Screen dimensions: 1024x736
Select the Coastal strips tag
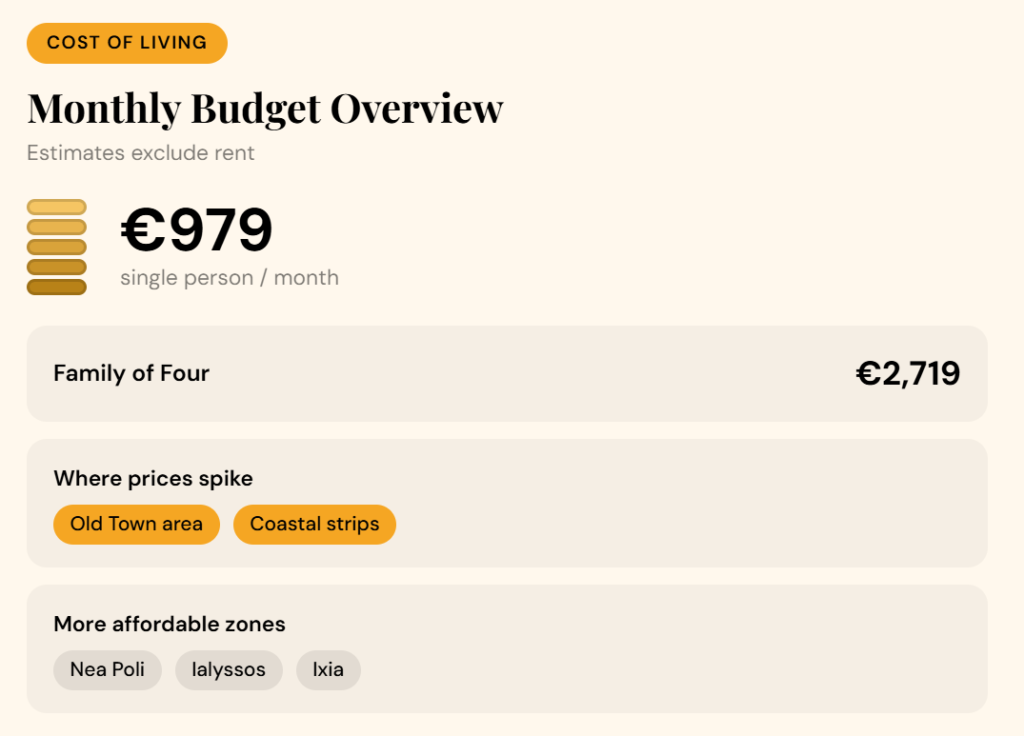tap(314, 524)
